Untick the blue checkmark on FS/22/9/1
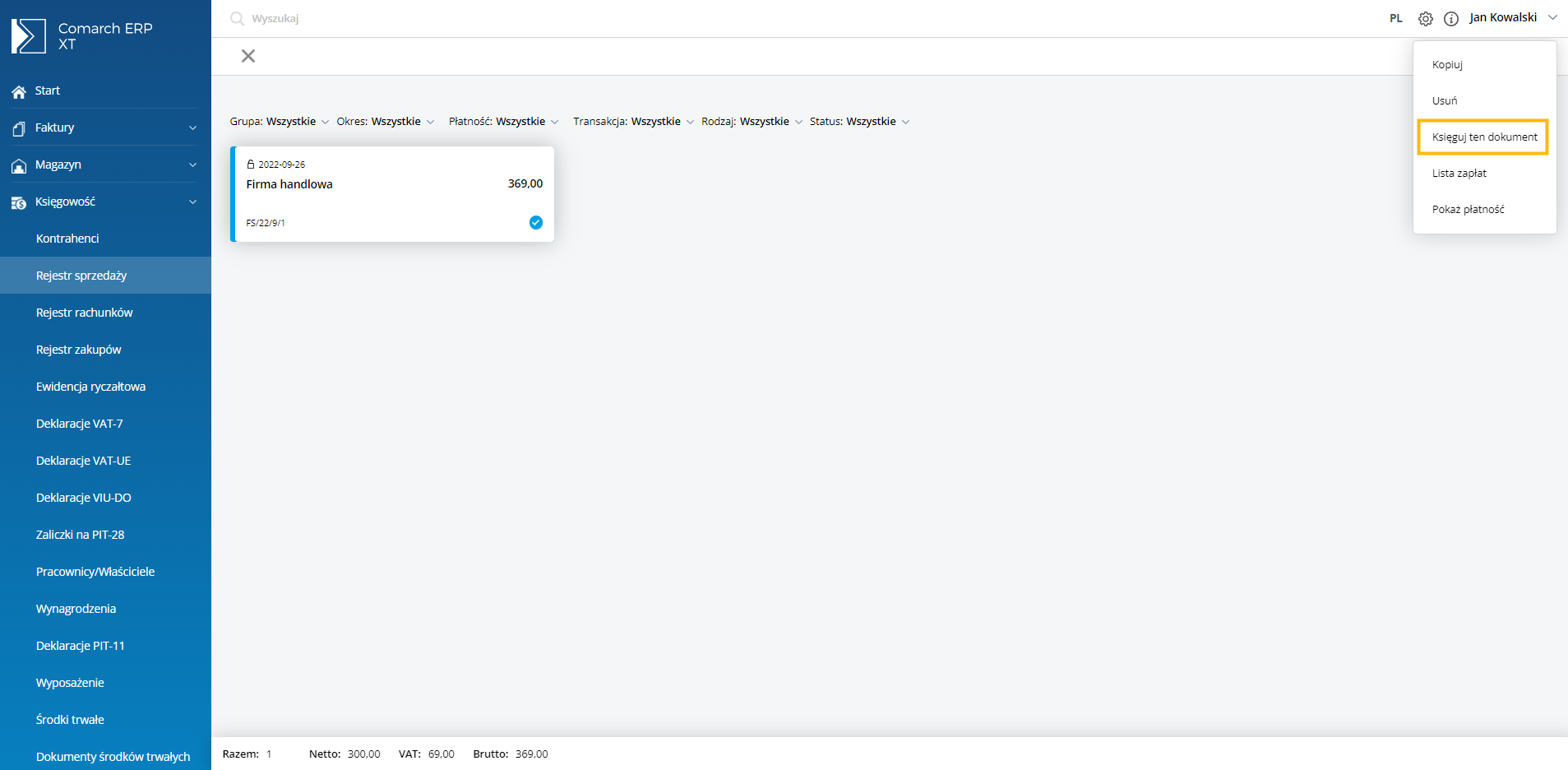Image resolution: width=1568 pixels, height=770 pixels. click(536, 222)
